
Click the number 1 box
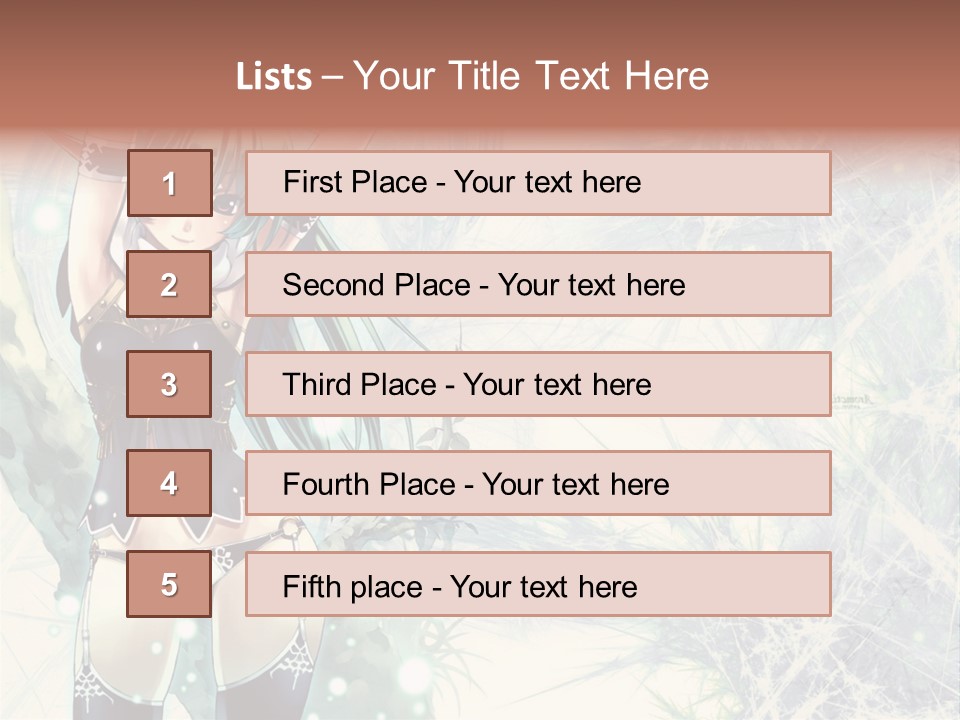[169, 183]
